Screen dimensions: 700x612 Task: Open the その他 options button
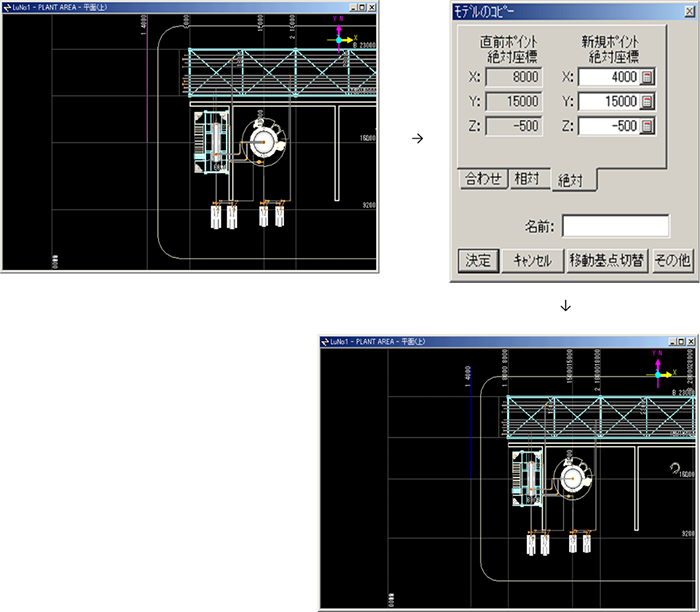pos(672,261)
